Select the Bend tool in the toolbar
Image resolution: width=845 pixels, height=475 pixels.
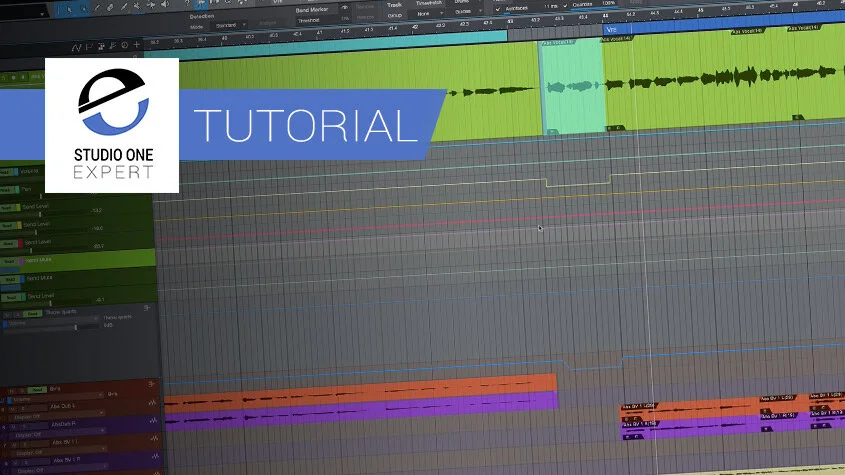tap(151, 5)
